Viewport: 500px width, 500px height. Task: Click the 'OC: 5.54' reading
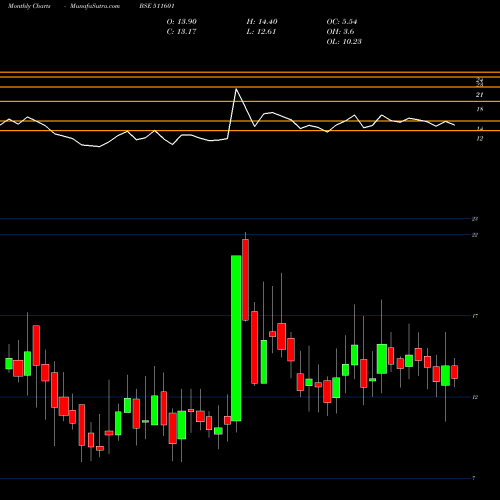(342, 22)
